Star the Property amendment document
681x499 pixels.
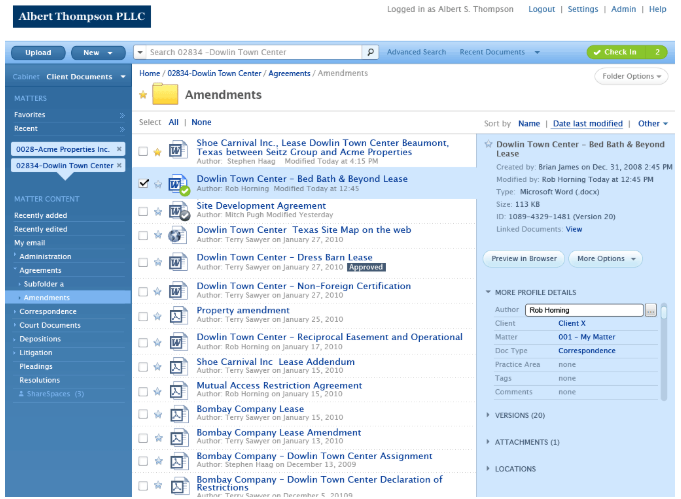pos(158,316)
